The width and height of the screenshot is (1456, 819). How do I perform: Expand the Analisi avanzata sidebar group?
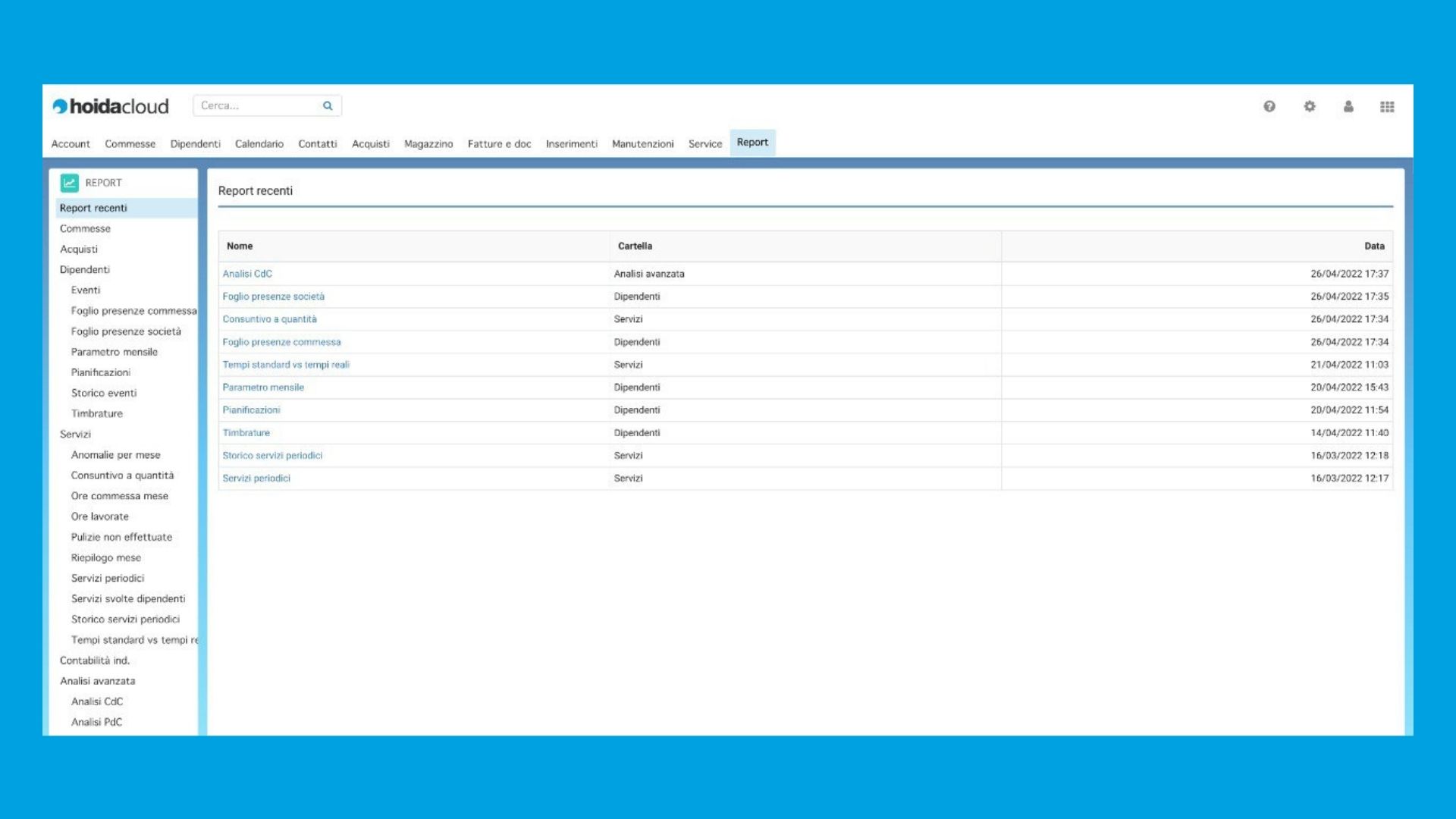(x=98, y=681)
